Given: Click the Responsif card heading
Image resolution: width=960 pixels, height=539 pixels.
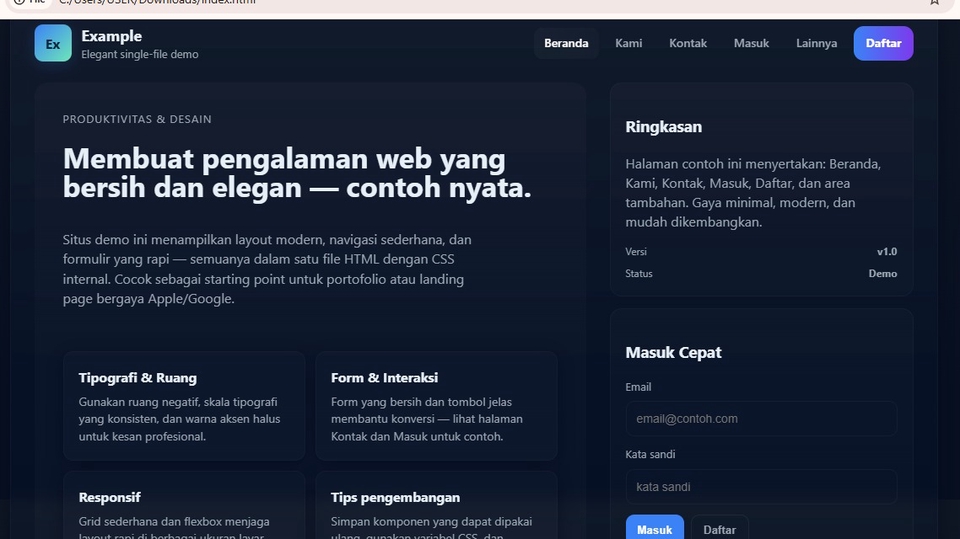Looking at the screenshot, I should [x=110, y=497].
